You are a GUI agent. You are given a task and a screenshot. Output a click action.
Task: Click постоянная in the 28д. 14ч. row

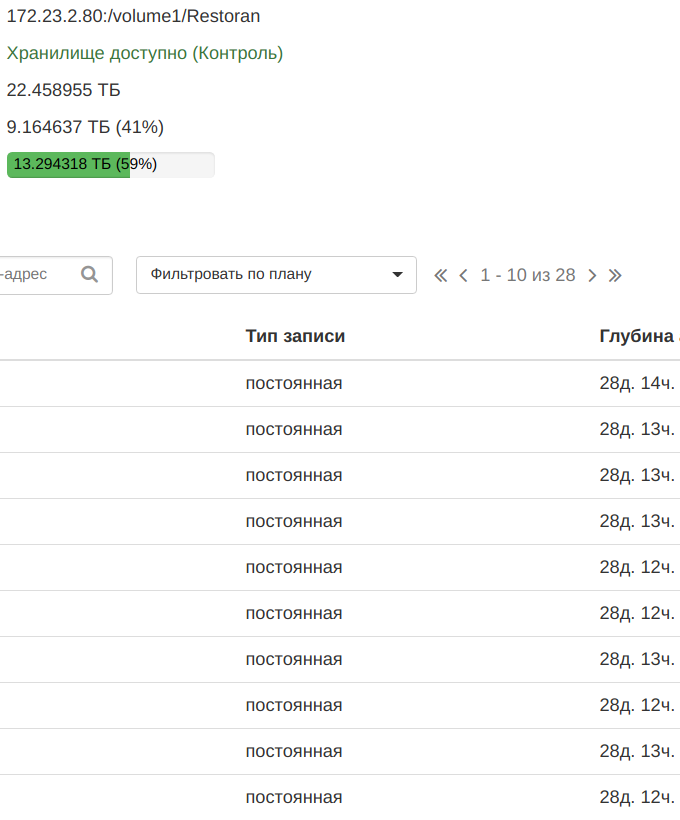coord(294,383)
